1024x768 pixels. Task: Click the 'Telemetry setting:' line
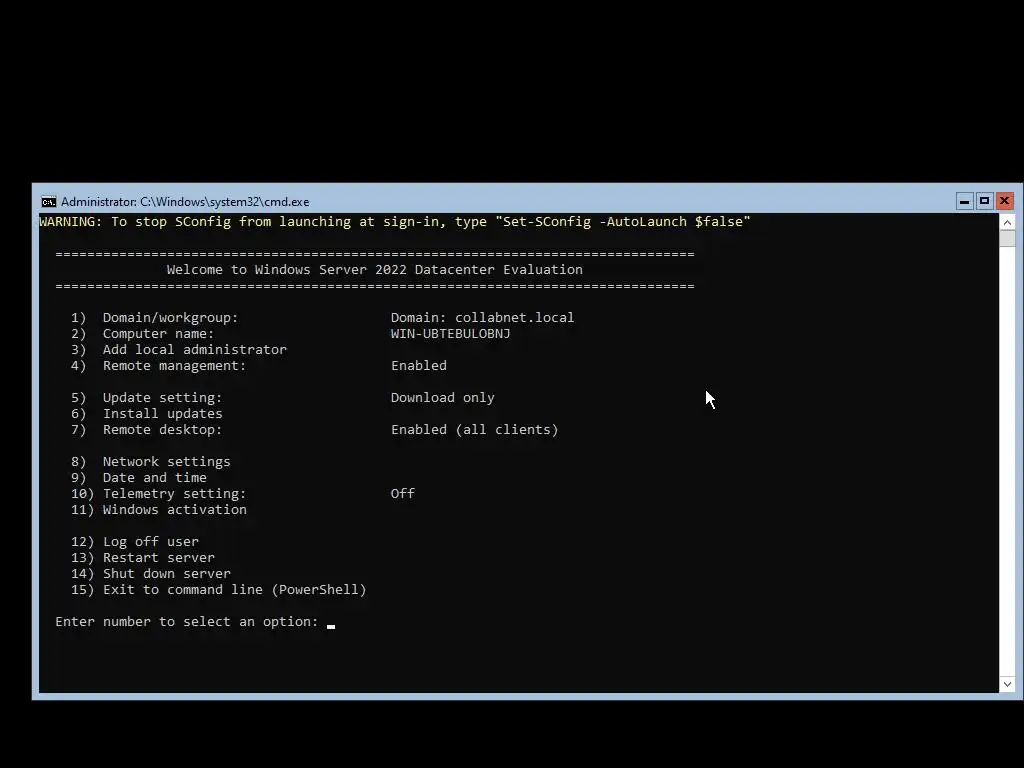[x=159, y=494]
